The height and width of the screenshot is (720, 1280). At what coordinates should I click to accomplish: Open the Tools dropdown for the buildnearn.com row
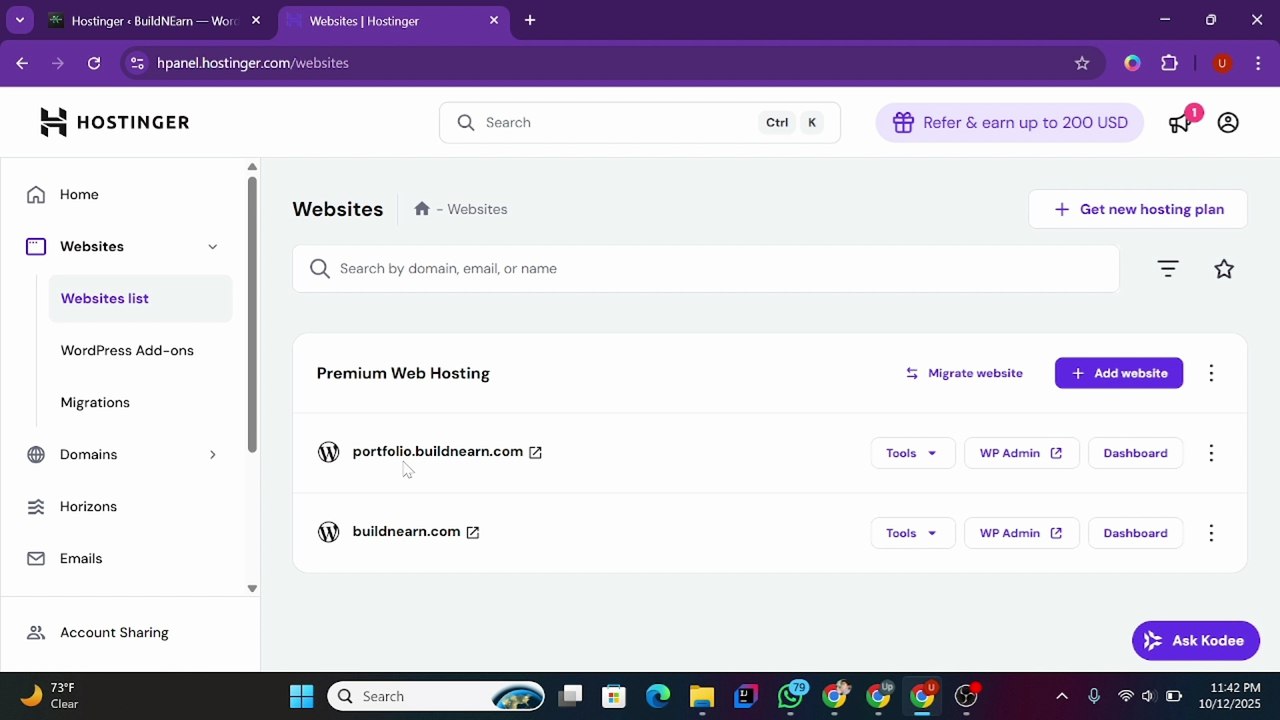(912, 533)
